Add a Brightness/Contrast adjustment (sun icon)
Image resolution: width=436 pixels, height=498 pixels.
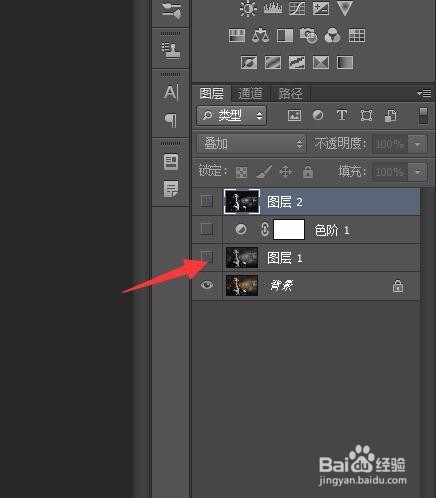(248, 8)
